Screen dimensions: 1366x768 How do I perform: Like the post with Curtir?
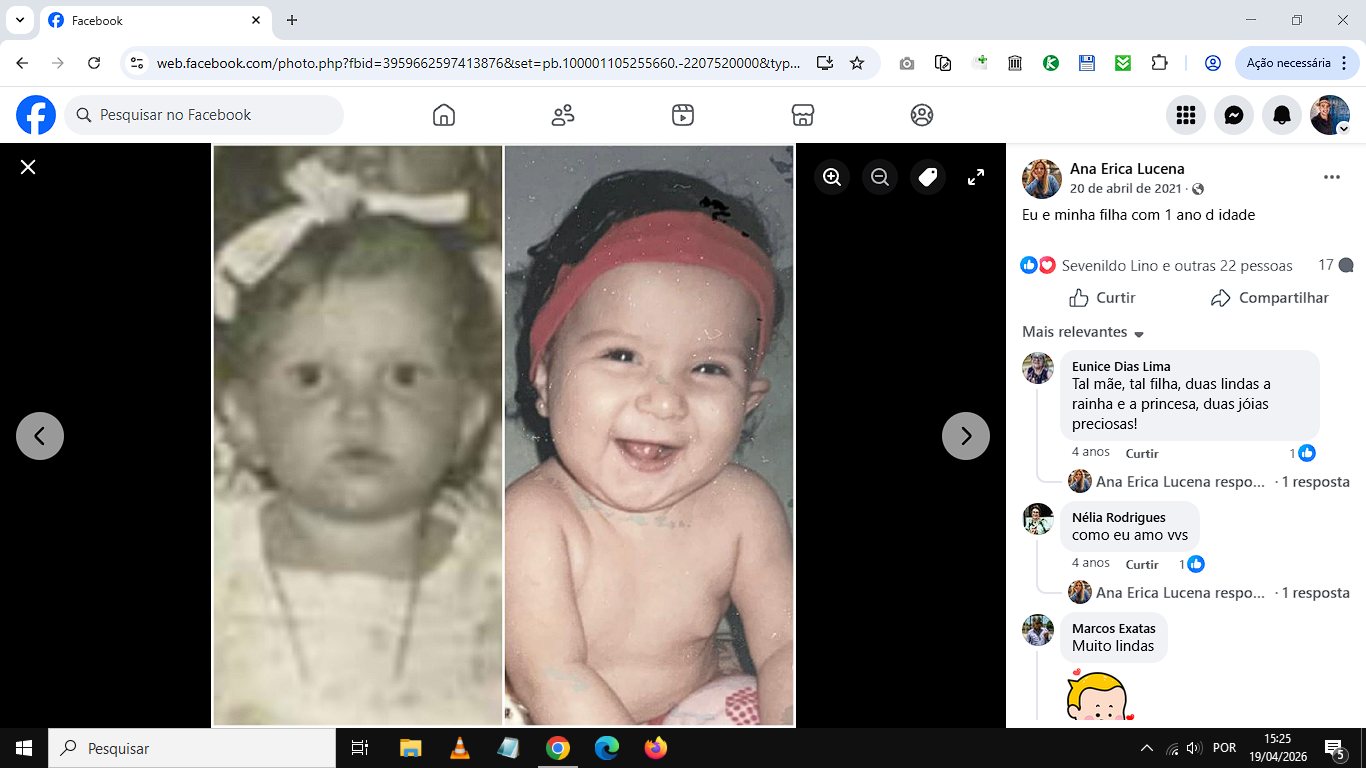point(1102,298)
